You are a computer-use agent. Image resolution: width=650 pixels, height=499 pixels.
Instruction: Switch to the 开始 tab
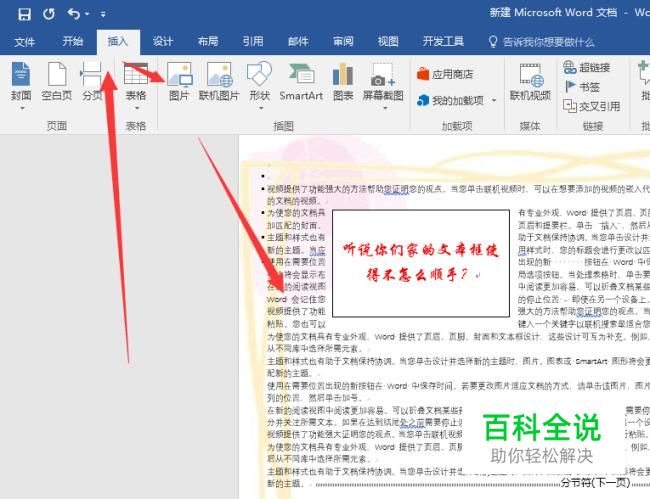[x=73, y=41]
